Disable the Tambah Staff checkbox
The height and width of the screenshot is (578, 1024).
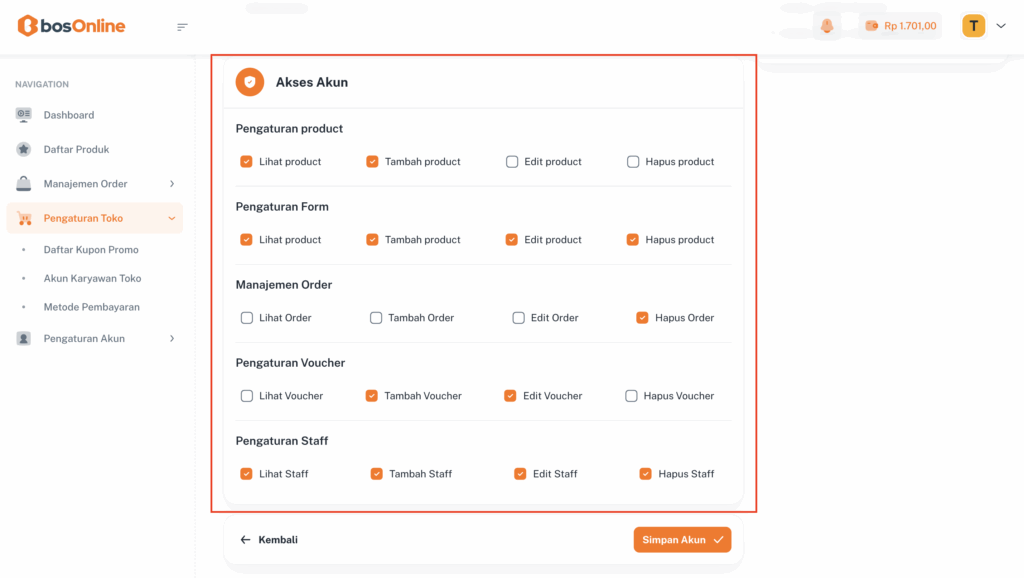(x=377, y=474)
